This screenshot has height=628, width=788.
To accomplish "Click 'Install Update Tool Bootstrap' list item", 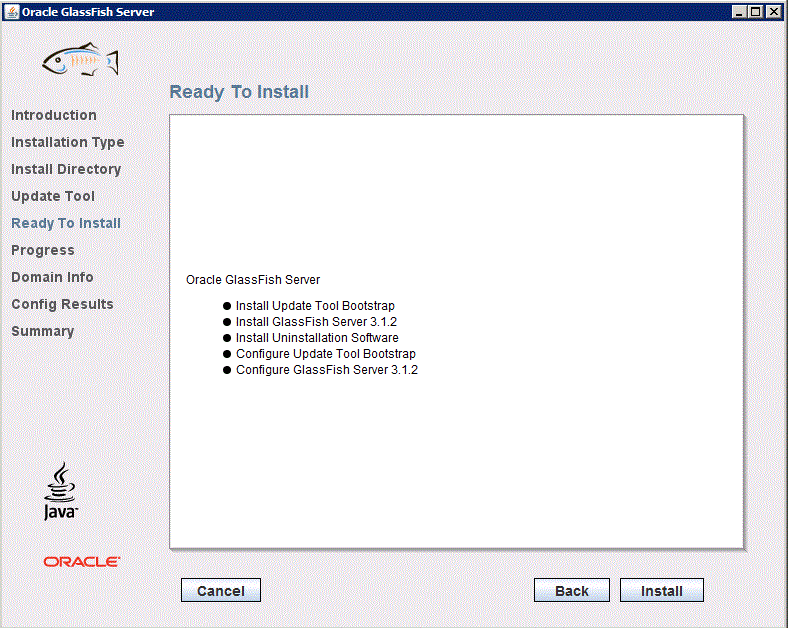I will (309, 305).
